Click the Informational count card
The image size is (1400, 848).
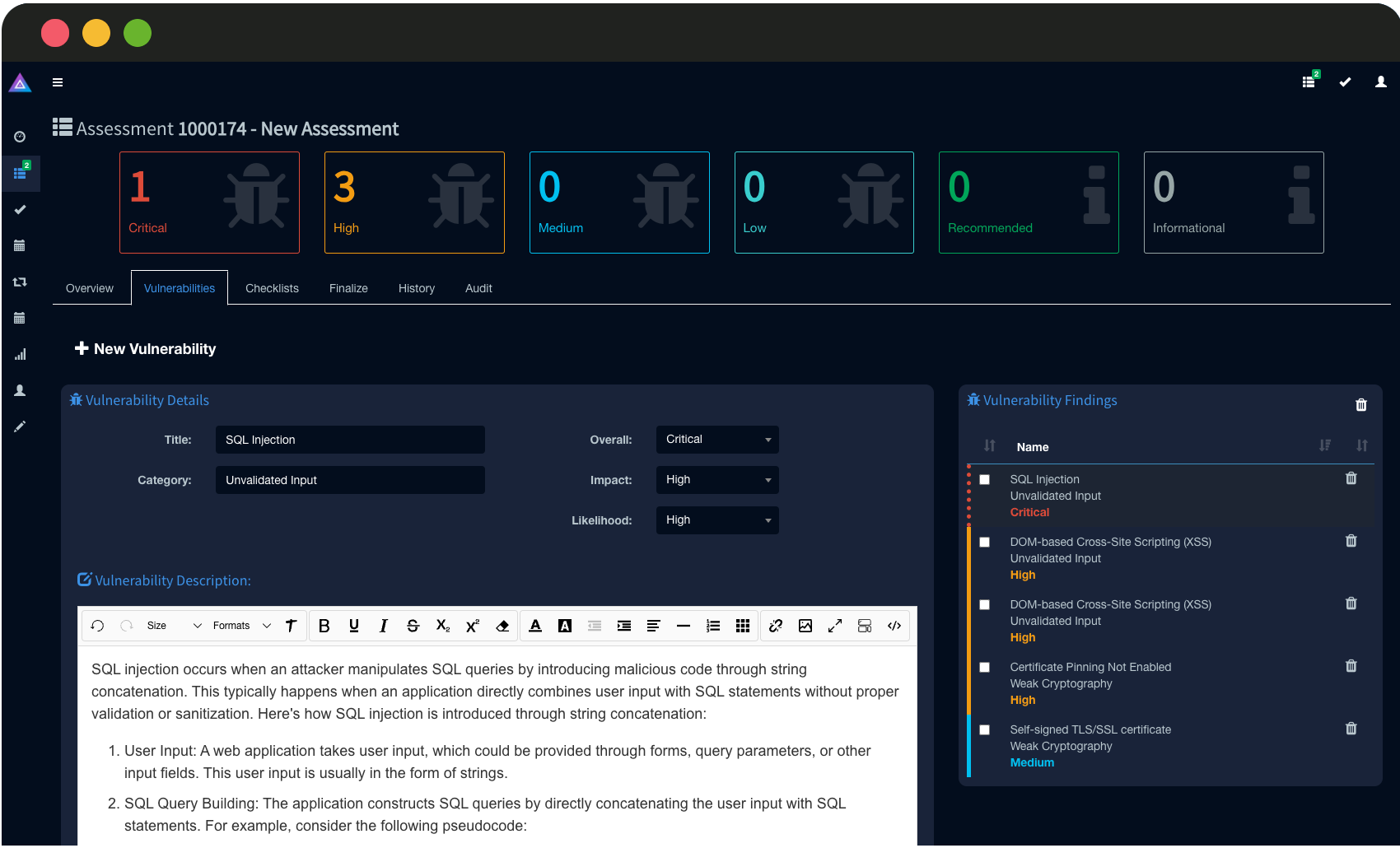pyautogui.click(x=1234, y=203)
